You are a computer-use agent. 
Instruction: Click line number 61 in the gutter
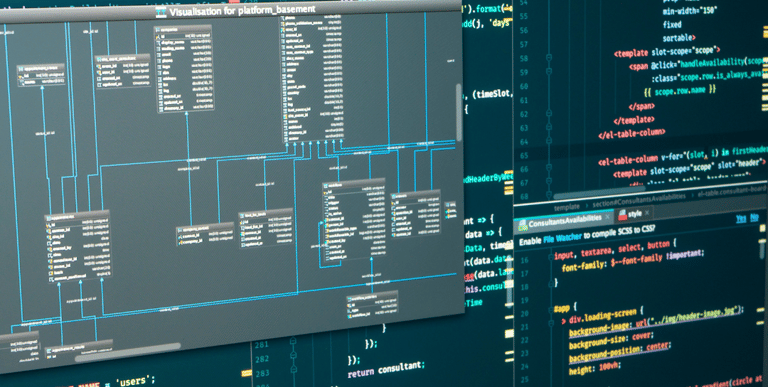click(523, 100)
